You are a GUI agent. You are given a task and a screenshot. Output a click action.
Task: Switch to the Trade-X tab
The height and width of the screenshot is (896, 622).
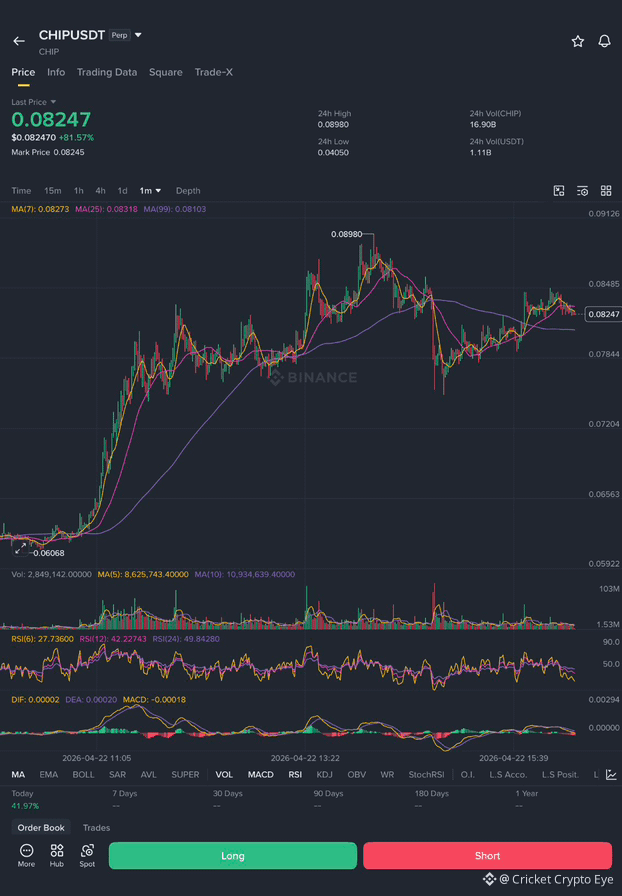pyautogui.click(x=213, y=73)
